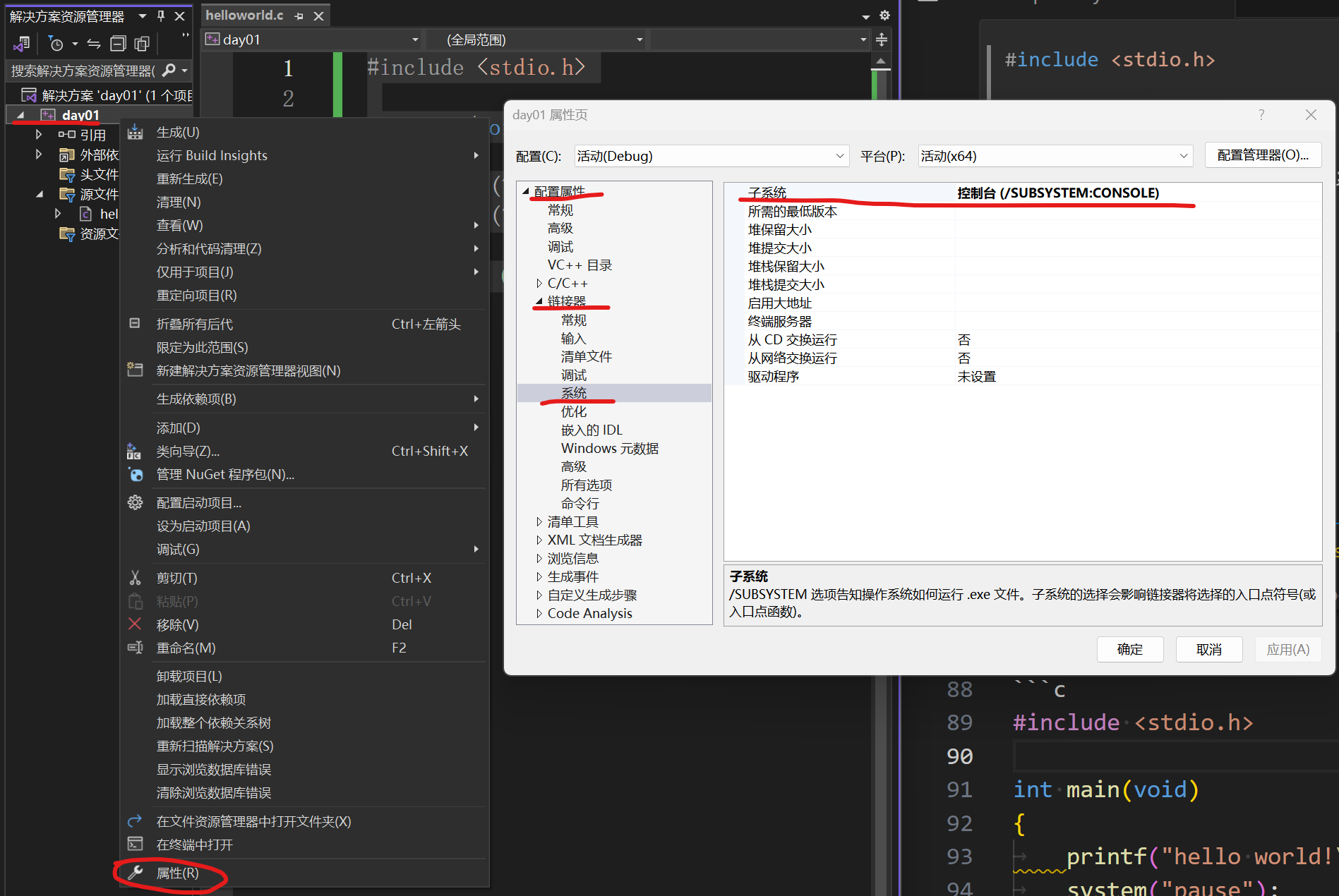Select 重新生成(E) menu entry
Viewport: 1339px width, 896px height.
pos(305,178)
